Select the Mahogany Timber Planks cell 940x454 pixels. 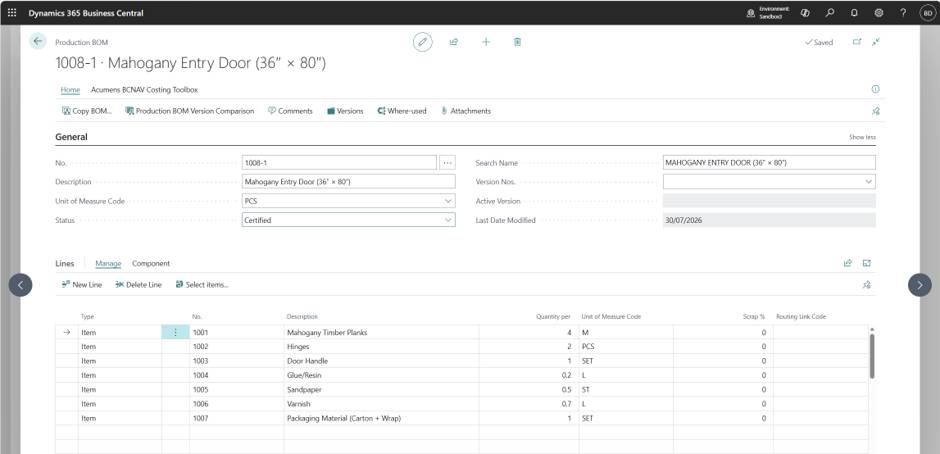pyautogui.click(x=381, y=332)
